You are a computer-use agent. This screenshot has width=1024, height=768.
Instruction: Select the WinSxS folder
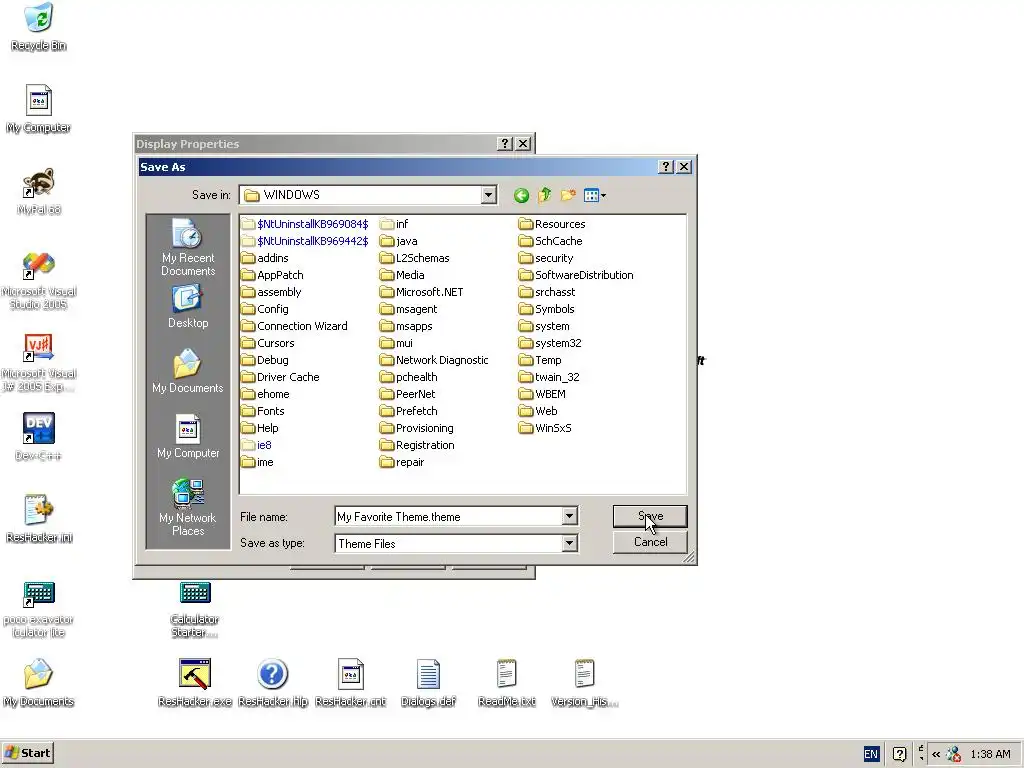click(x=545, y=428)
